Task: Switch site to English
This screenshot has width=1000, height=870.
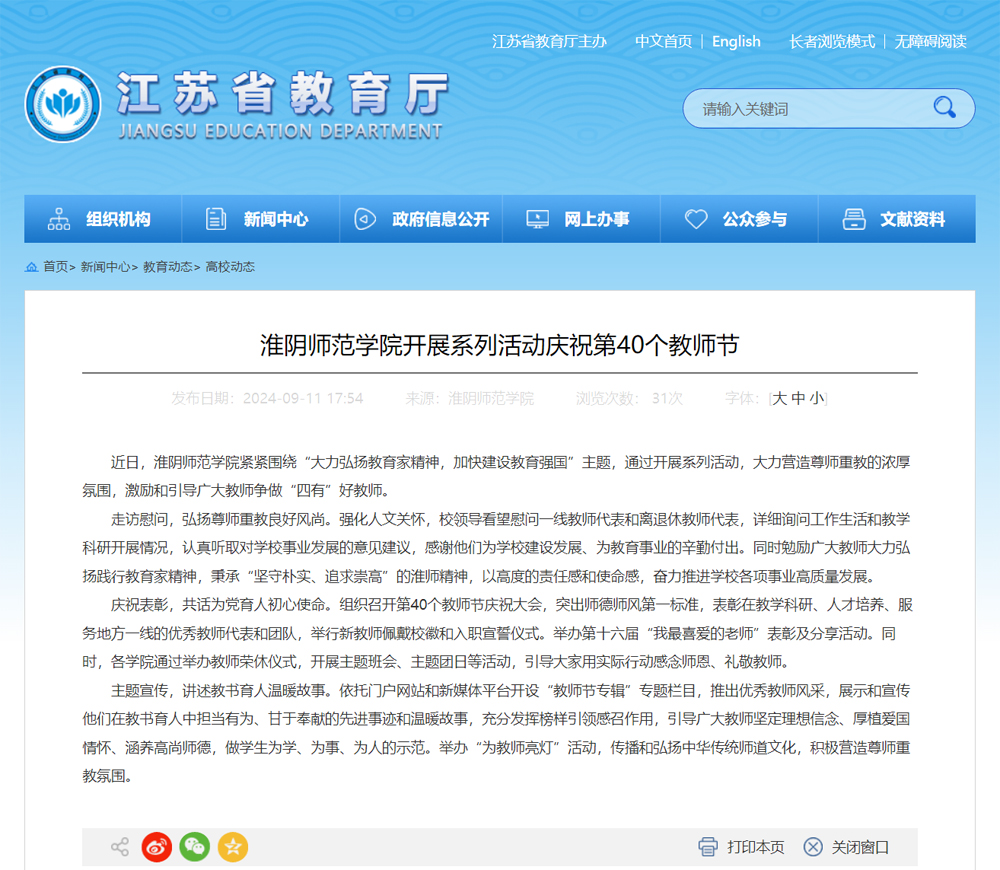Action: point(736,41)
